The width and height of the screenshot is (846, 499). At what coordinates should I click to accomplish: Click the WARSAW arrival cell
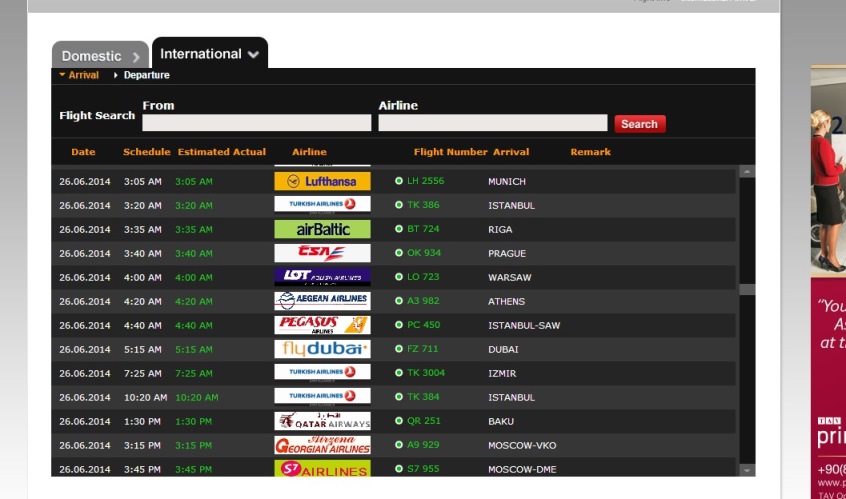click(x=509, y=278)
